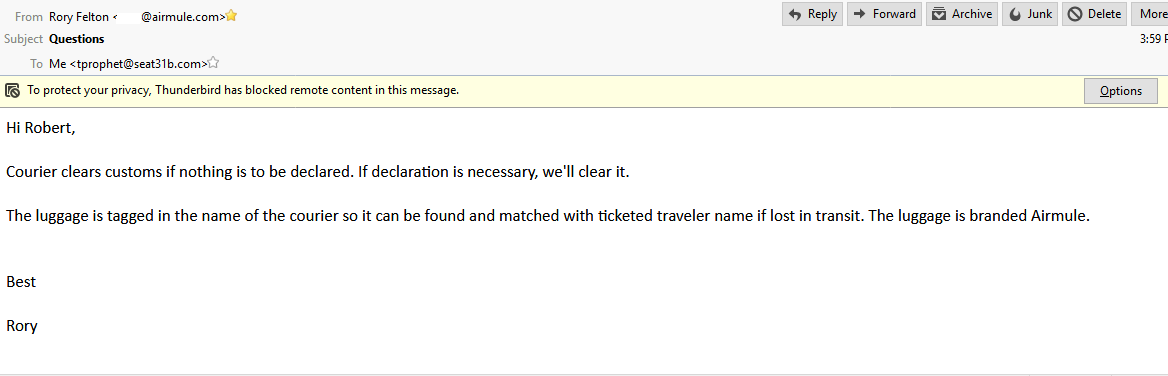The width and height of the screenshot is (1168, 376).
Task: Click the 'Best' sign-off line
Action: tap(21, 281)
